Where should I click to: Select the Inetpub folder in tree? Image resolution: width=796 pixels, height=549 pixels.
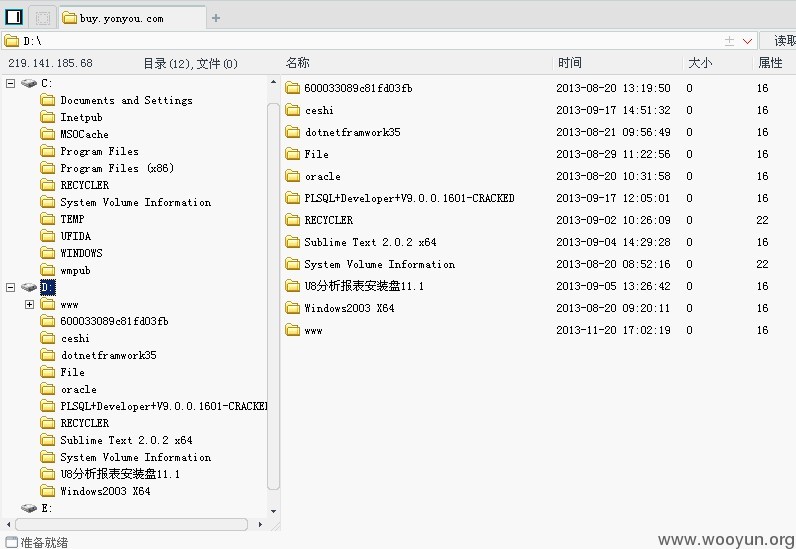point(81,117)
